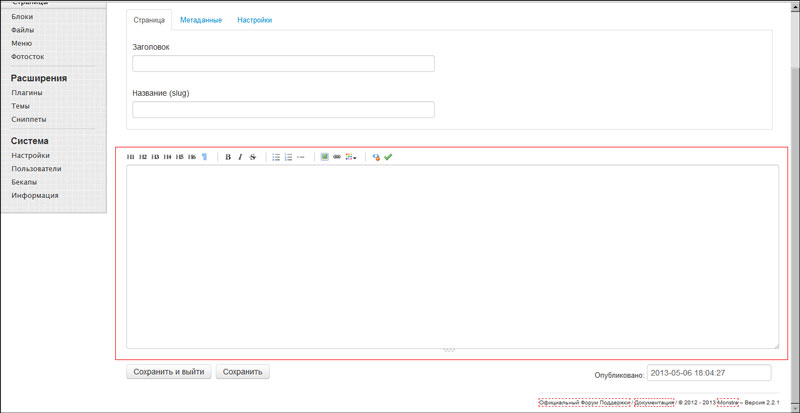Image resolution: width=800 pixels, height=413 pixels.
Task: Toggle bold formatting in the editor
Action: [x=228, y=157]
